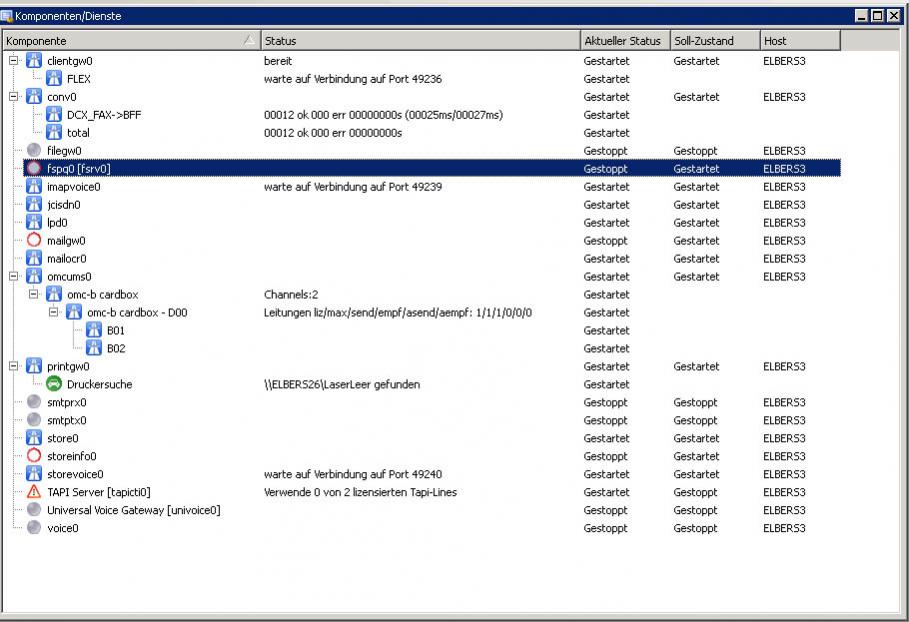Sort by the Aktueller Status column header
The image size is (909, 622).
point(623,41)
